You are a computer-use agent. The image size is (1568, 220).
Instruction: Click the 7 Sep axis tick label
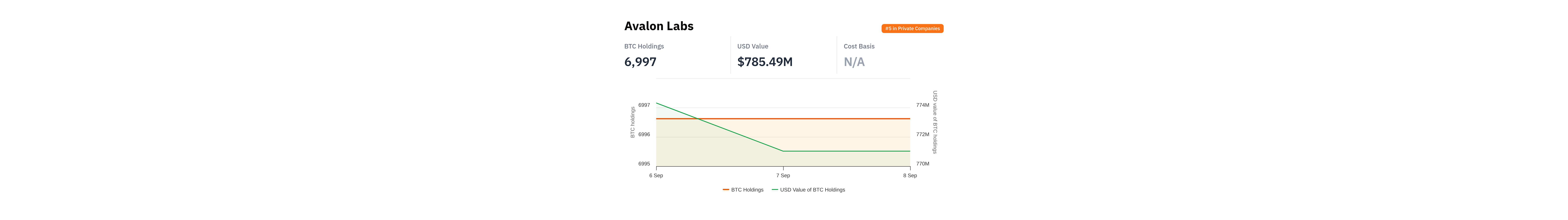[x=783, y=176]
